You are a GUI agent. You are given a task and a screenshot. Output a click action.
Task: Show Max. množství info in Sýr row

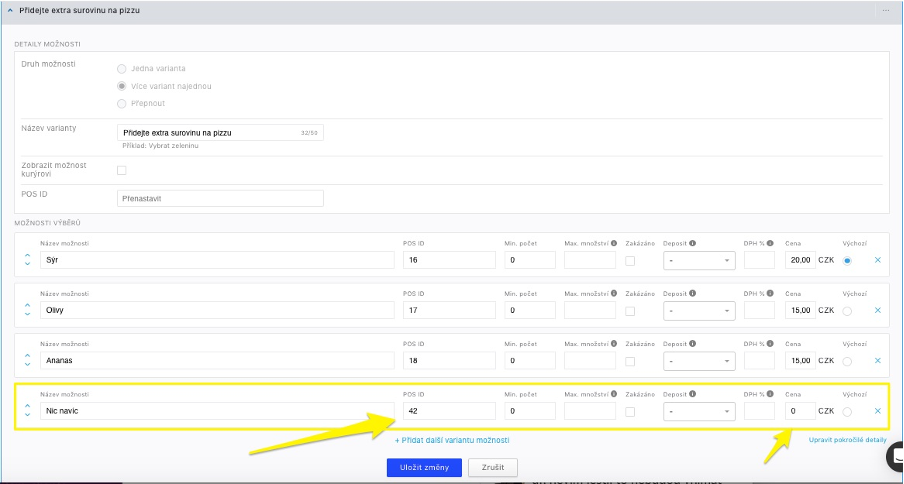click(x=614, y=243)
